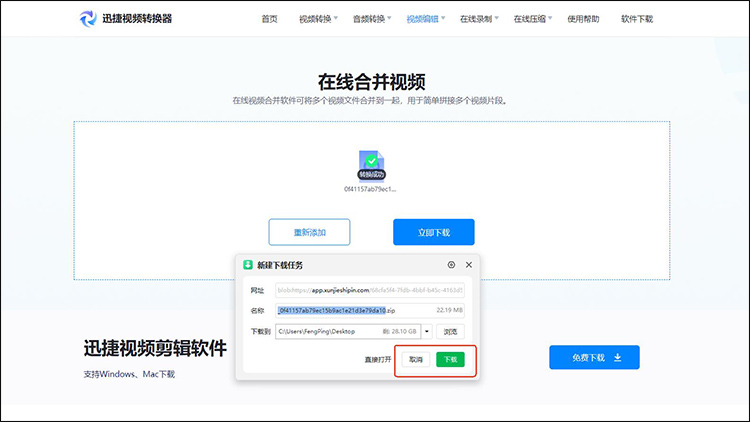Screen dimensions: 750x422
Task: Expand the 音频转换 menu
Action: (372, 19)
